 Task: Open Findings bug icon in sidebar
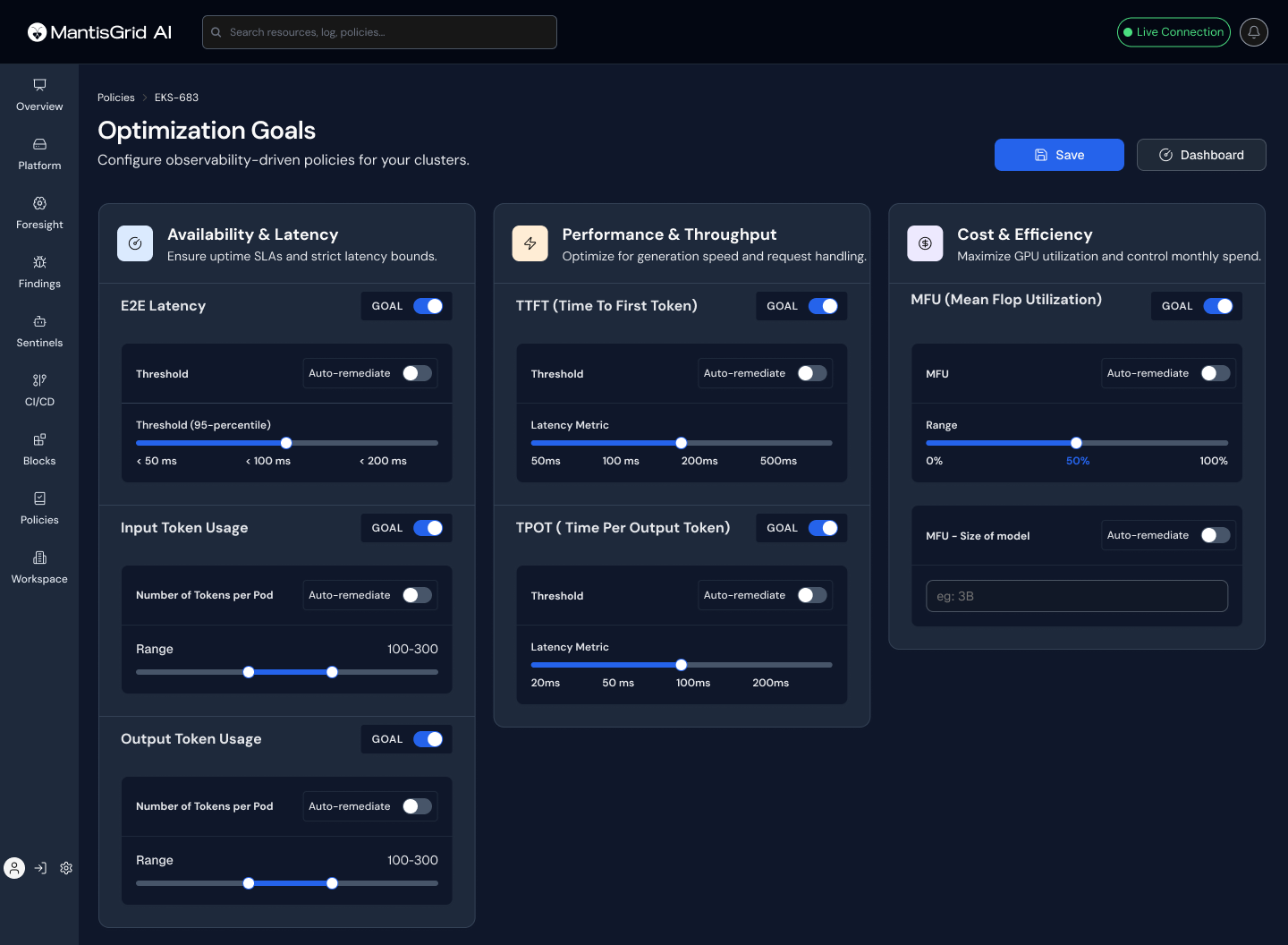pos(39,262)
